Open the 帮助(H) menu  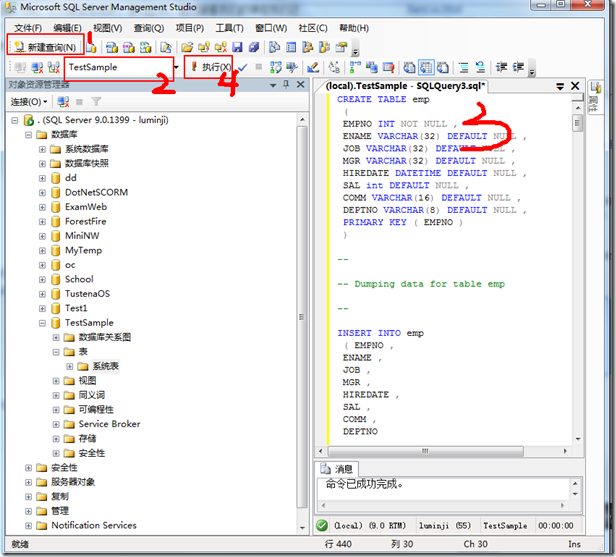(x=354, y=28)
